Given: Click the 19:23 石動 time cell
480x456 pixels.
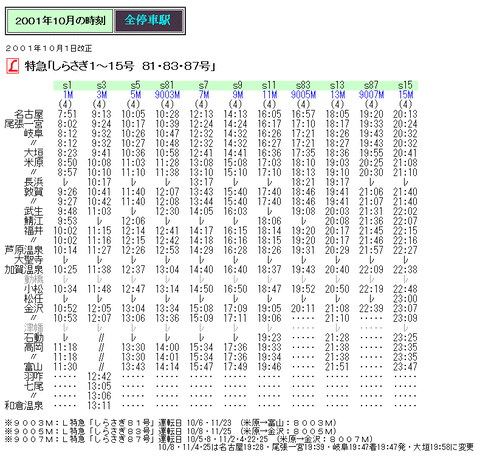Looking at the screenshot, I should [x=269, y=337].
